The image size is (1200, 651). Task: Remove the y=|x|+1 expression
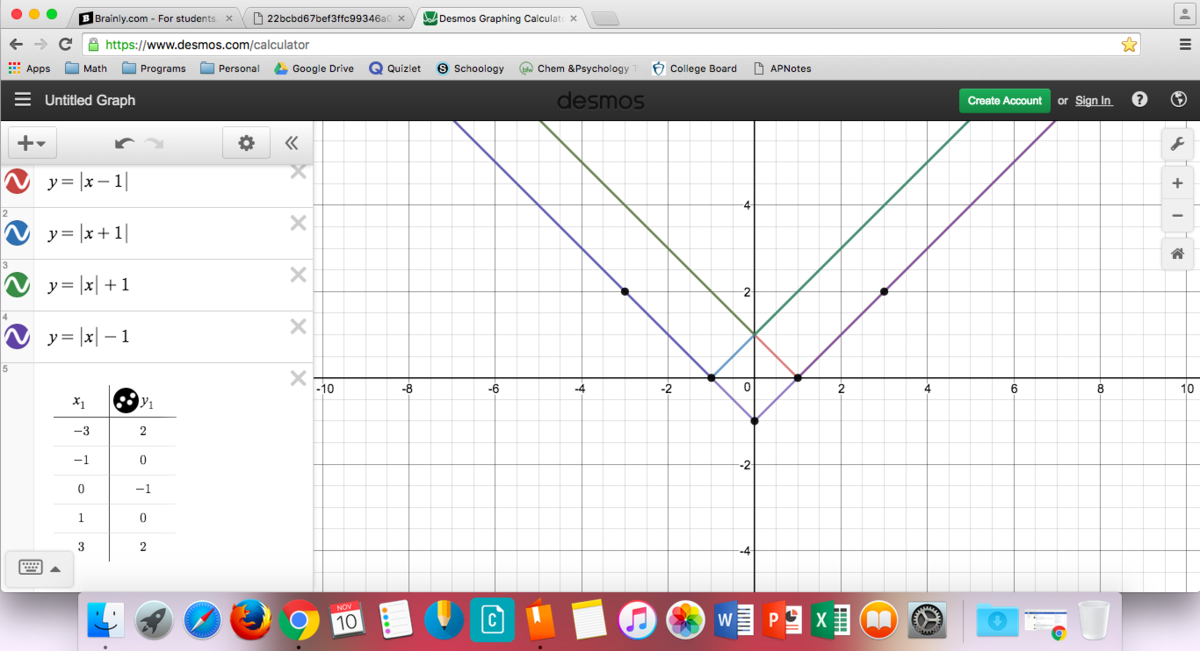coord(297,275)
